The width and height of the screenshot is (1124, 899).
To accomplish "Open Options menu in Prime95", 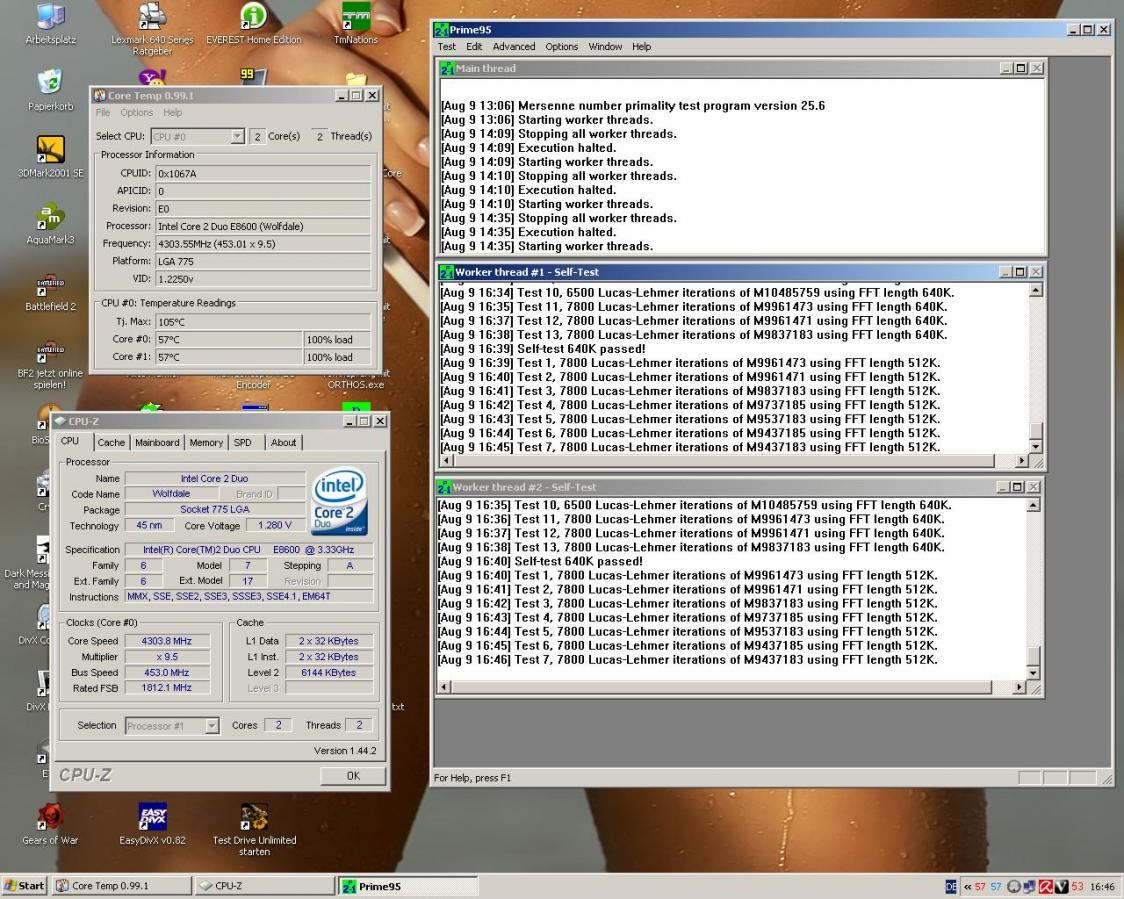I will click(561, 47).
